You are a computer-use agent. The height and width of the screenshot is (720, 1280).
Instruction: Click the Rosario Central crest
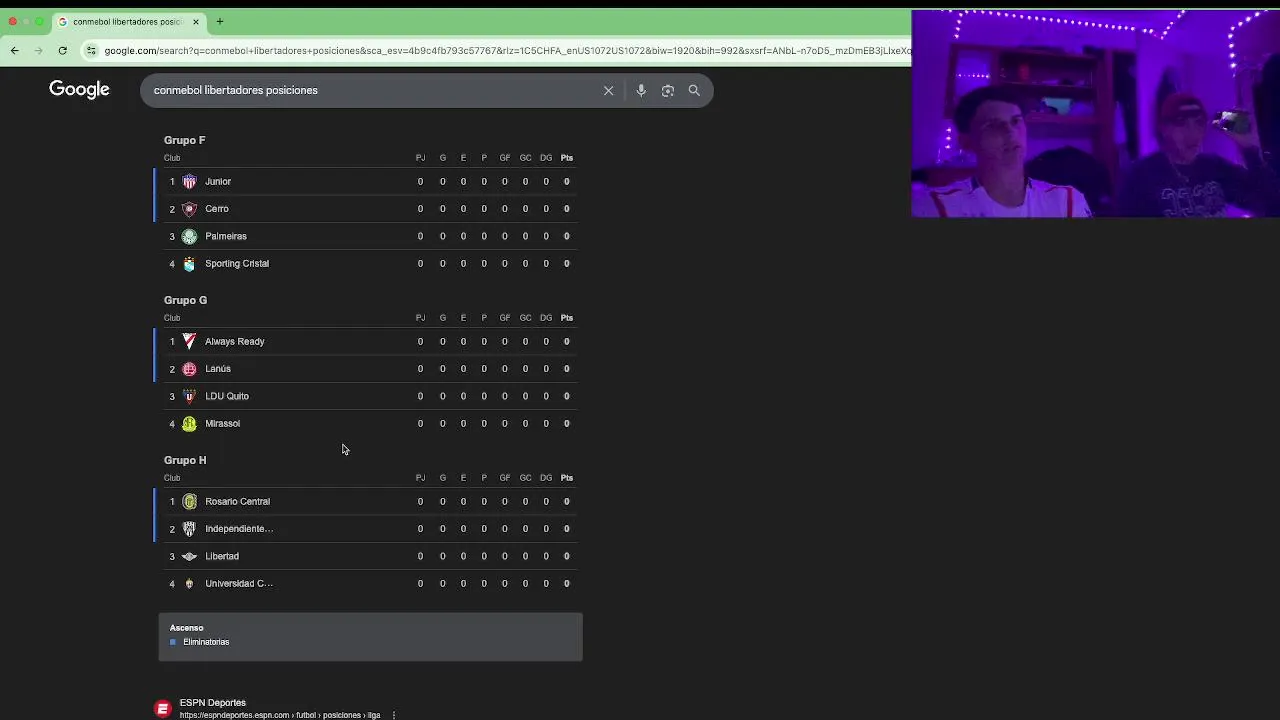(189, 501)
